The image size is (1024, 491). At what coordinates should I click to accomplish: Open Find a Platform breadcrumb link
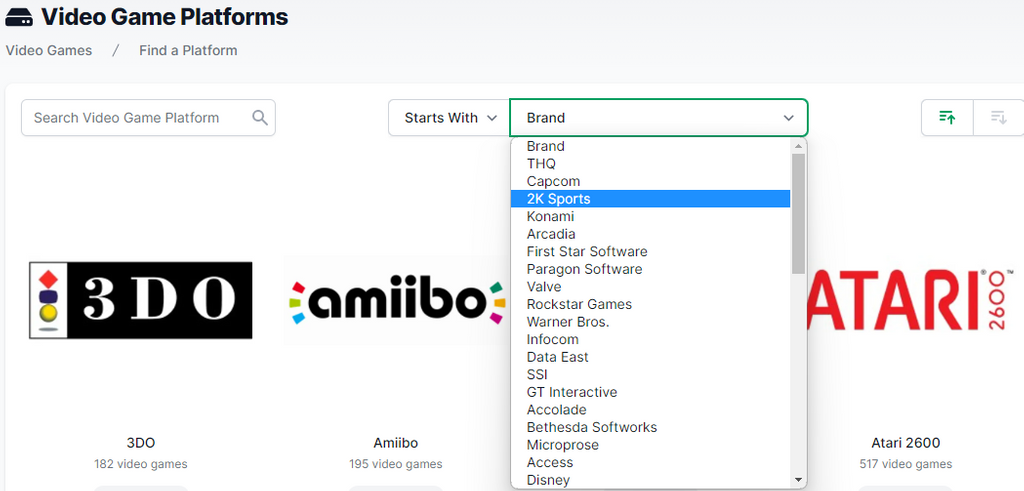(188, 50)
